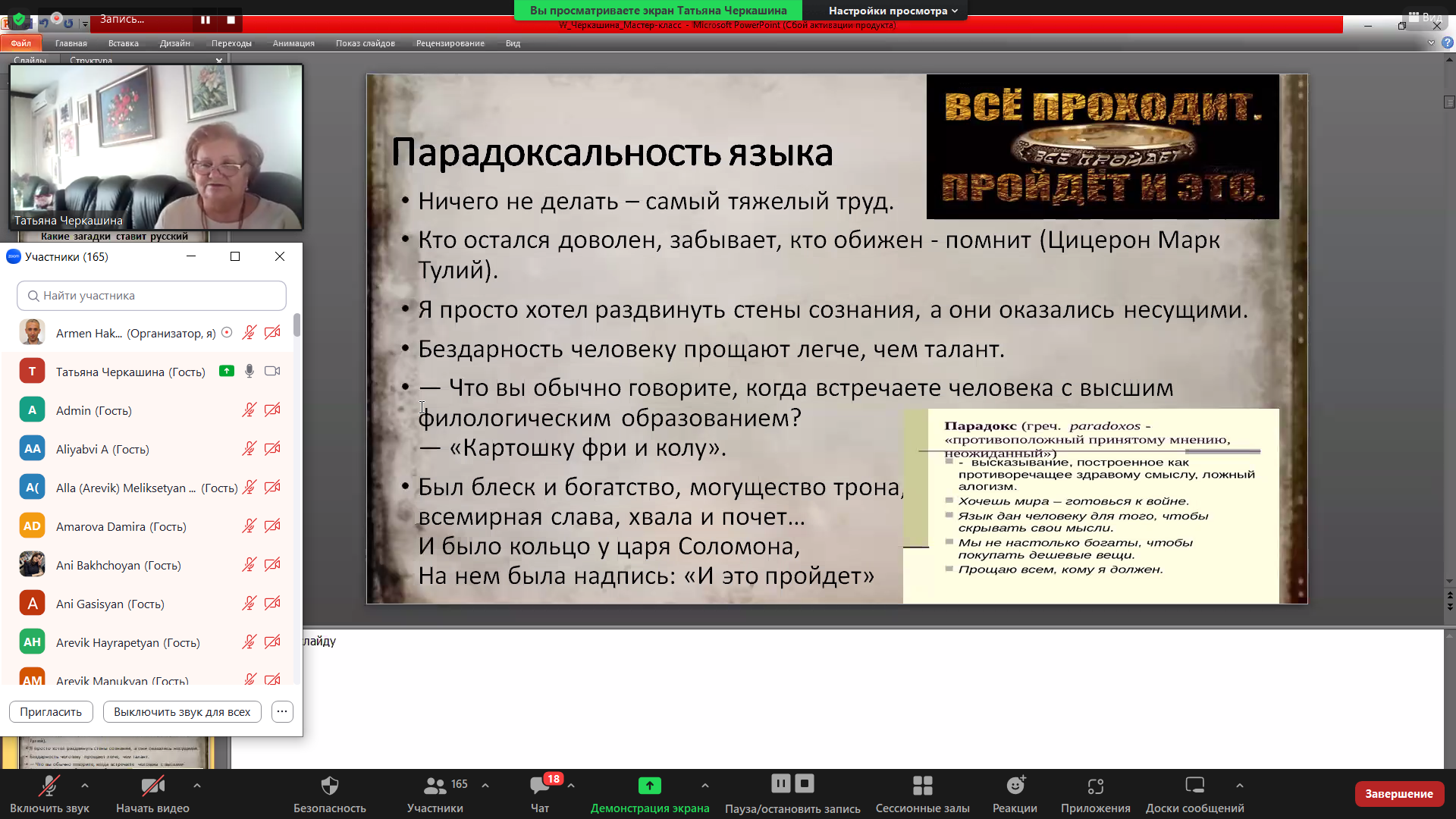
Task: Open the Whiteboards (Доски сообщений) icon
Action: tap(1194, 786)
